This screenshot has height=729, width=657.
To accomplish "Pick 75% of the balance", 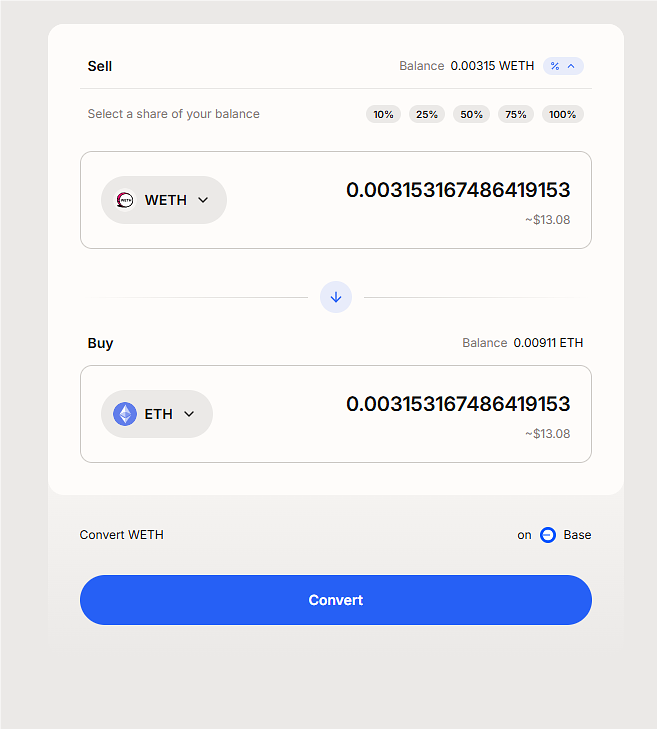I will tap(515, 114).
